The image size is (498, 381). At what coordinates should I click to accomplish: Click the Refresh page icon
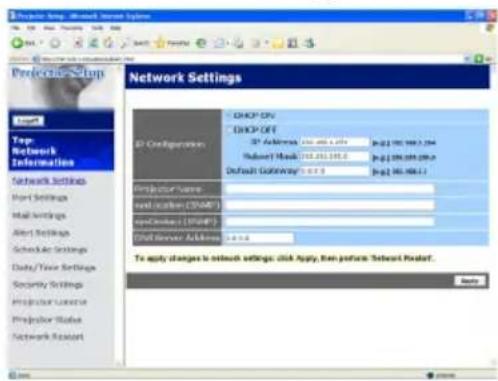point(93,43)
